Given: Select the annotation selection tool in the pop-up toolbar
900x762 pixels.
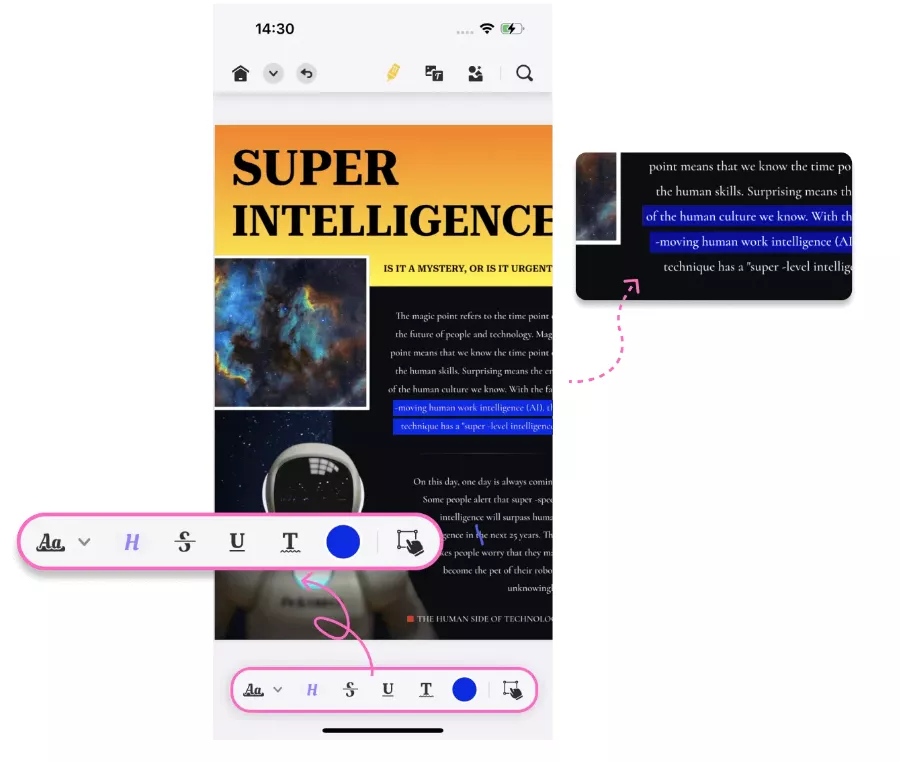Looking at the screenshot, I should click(411, 542).
